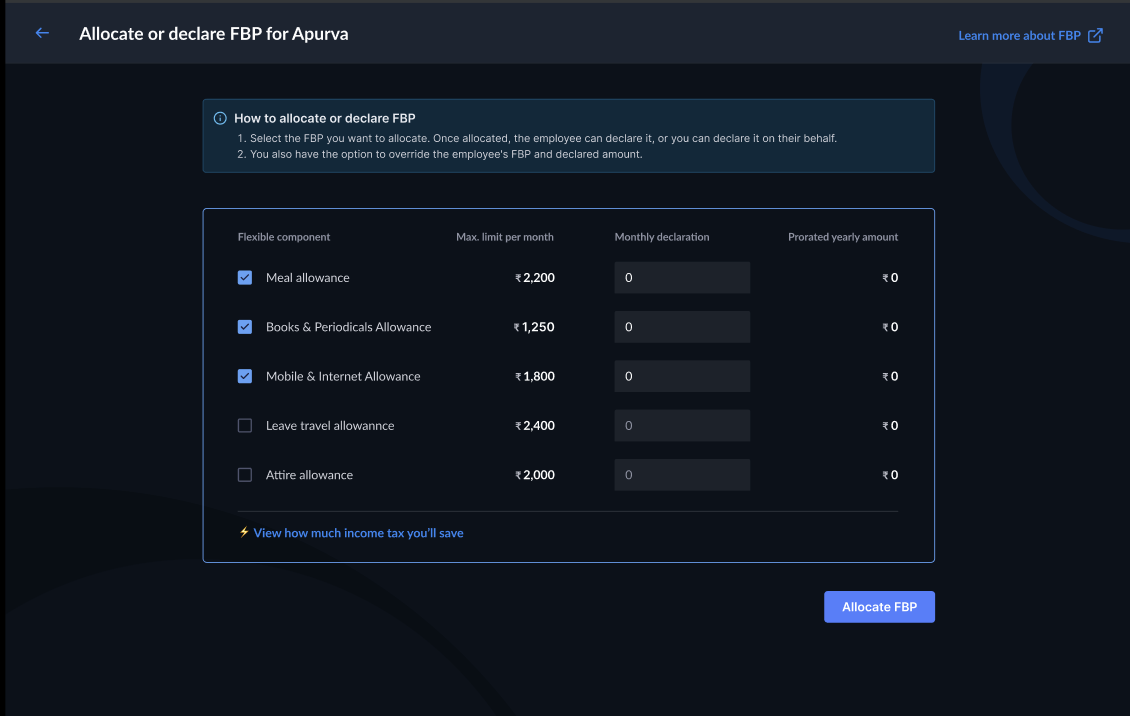Click the Books & Periodicals Allowance label
The image size is (1130, 716).
[349, 327]
